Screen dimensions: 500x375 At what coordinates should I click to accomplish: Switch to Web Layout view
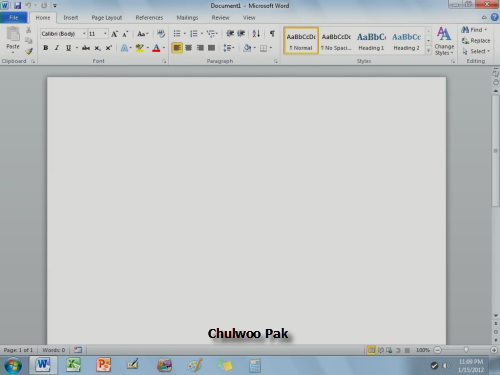(389, 350)
